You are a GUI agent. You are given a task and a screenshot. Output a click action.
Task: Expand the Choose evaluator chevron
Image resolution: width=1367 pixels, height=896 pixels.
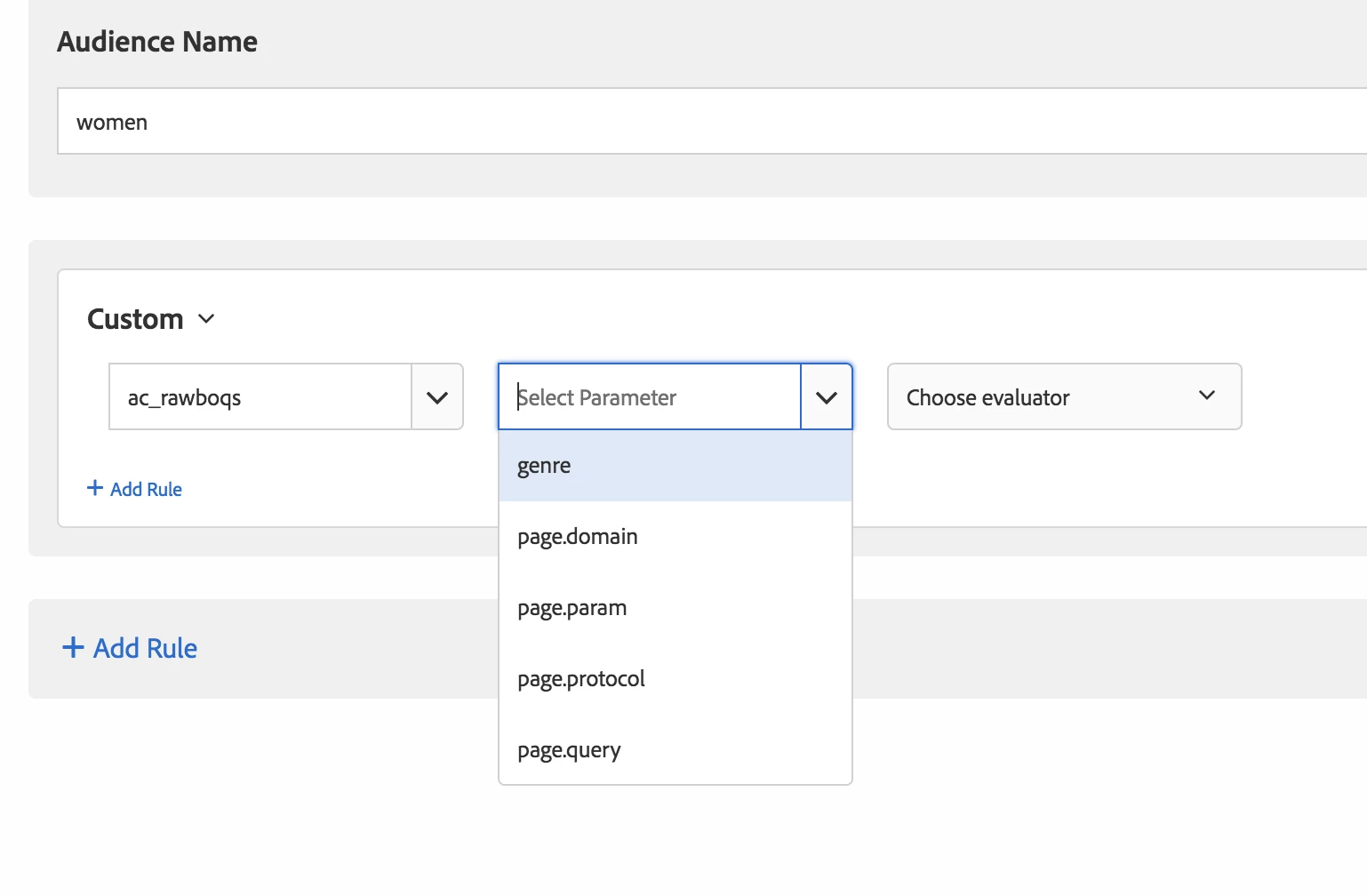pos(1206,396)
